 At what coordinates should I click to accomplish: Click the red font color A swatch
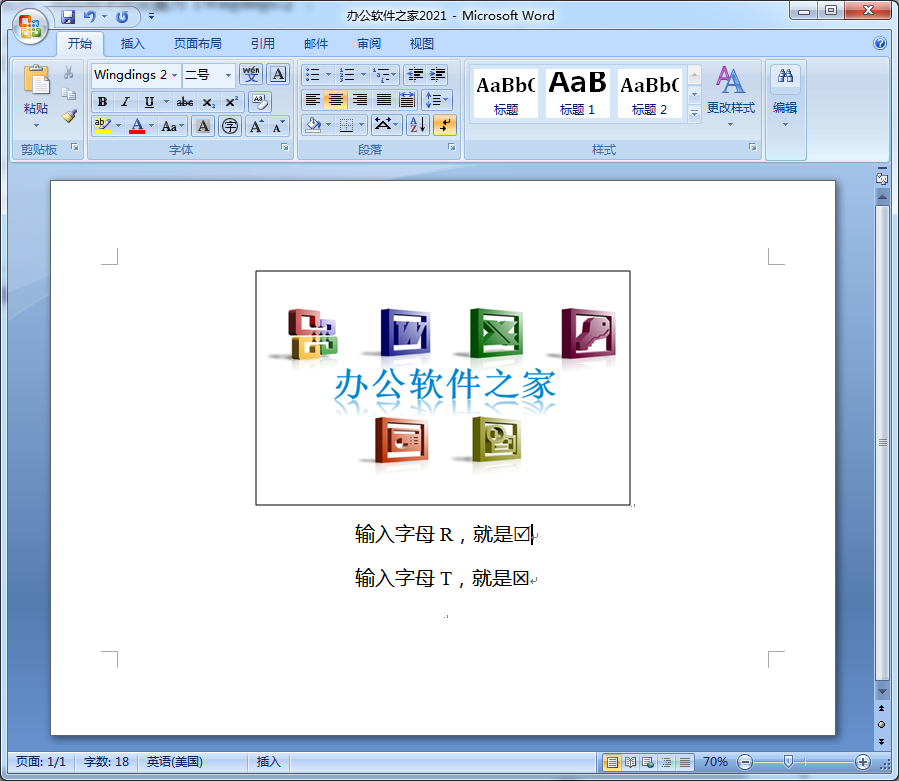[137, 126]
